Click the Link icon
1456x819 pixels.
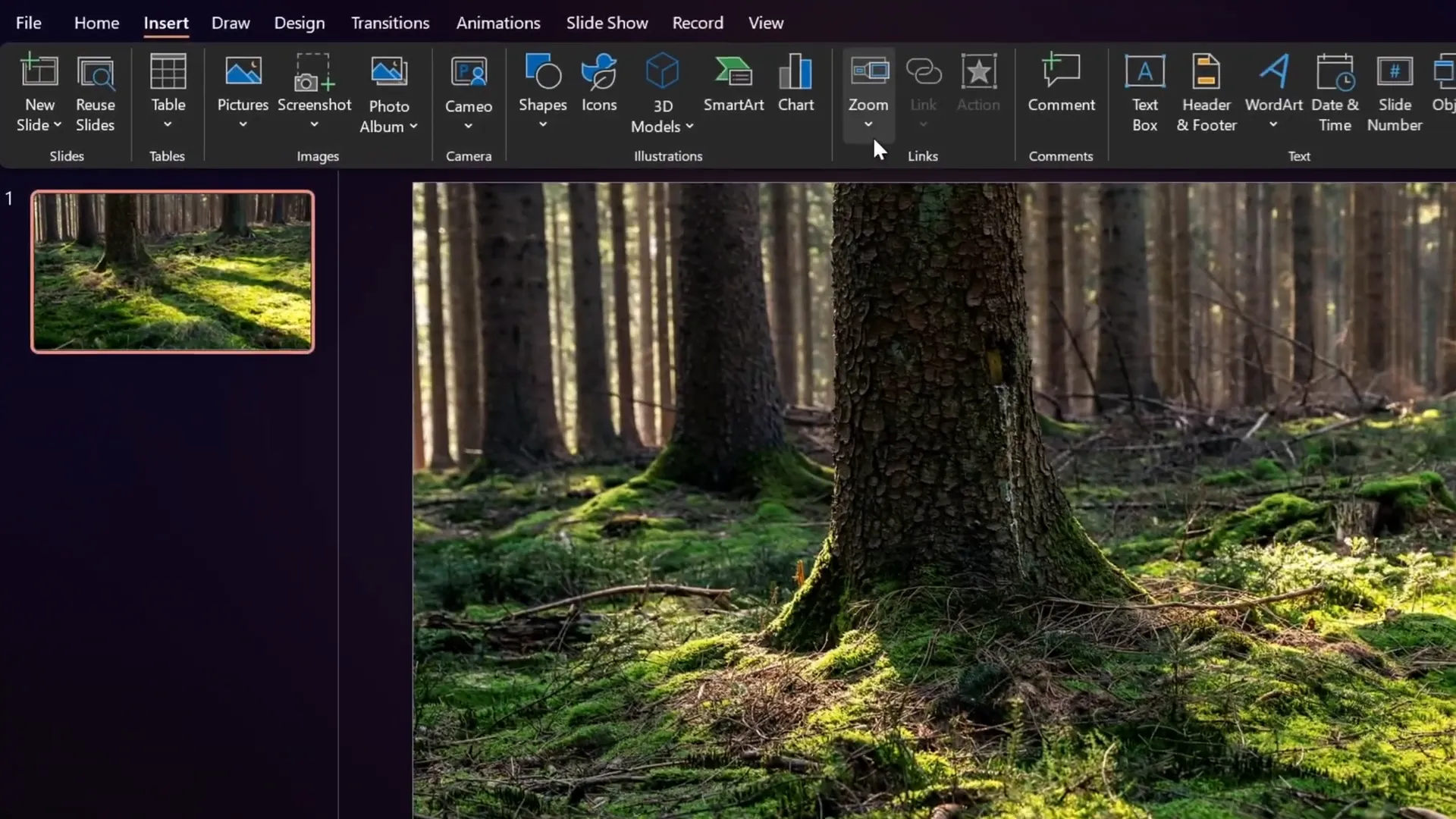[x=923, y=72]
